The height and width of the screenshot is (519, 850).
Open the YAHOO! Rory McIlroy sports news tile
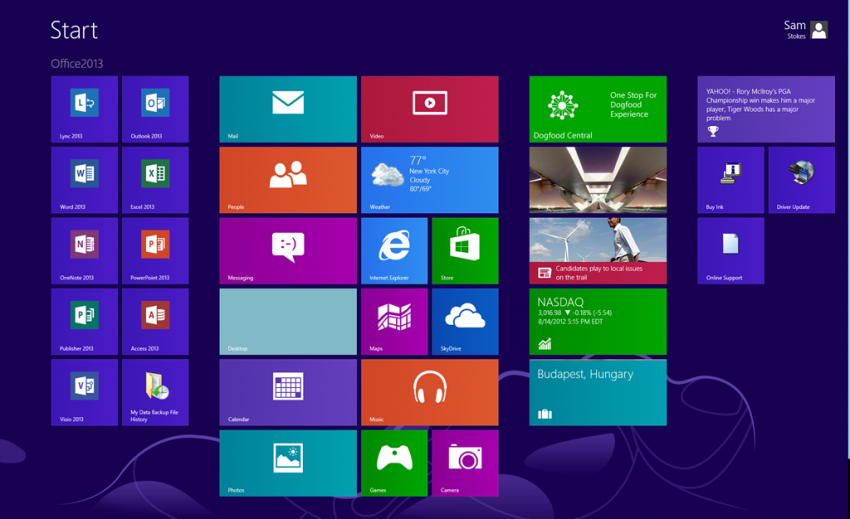[766, 109]
